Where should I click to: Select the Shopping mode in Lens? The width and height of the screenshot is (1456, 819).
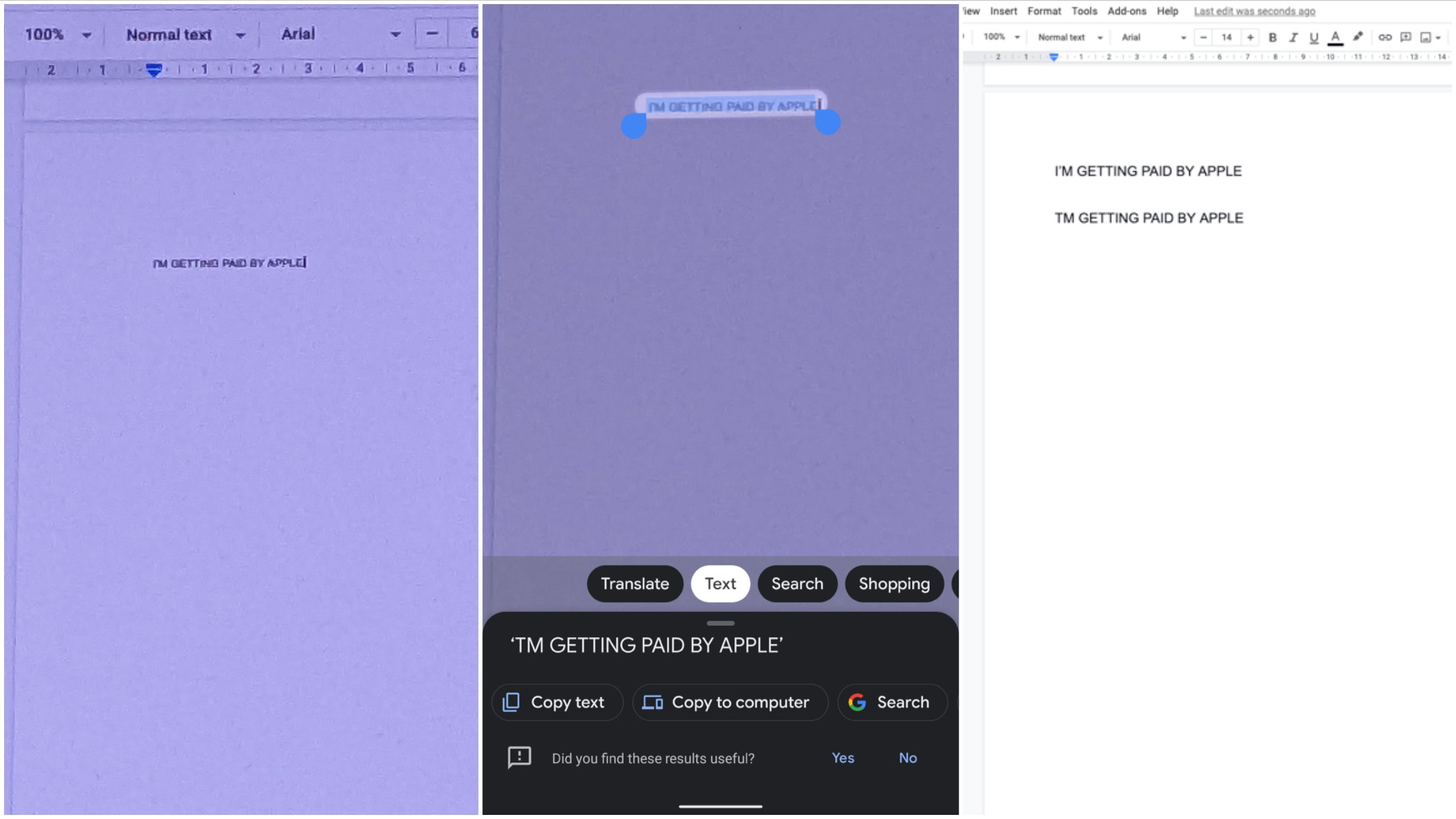pos(894,584)
